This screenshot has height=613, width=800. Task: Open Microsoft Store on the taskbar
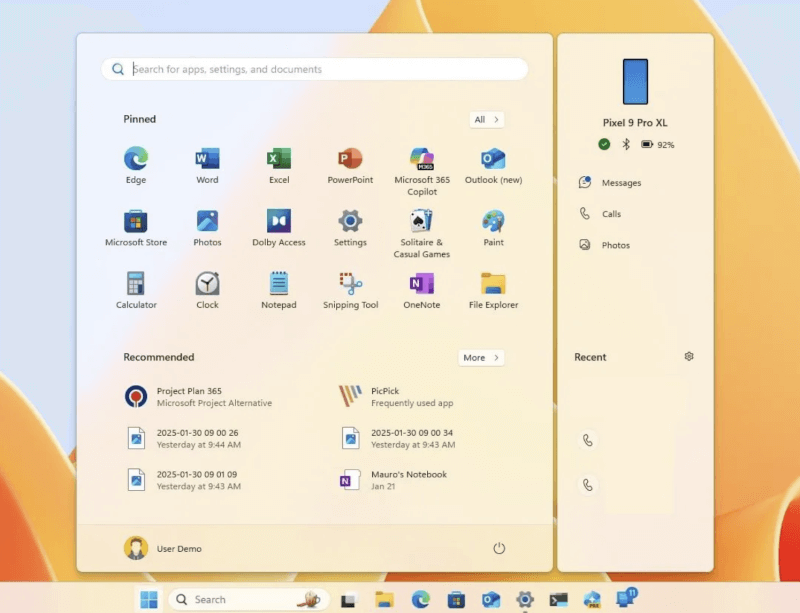(456, 599)
